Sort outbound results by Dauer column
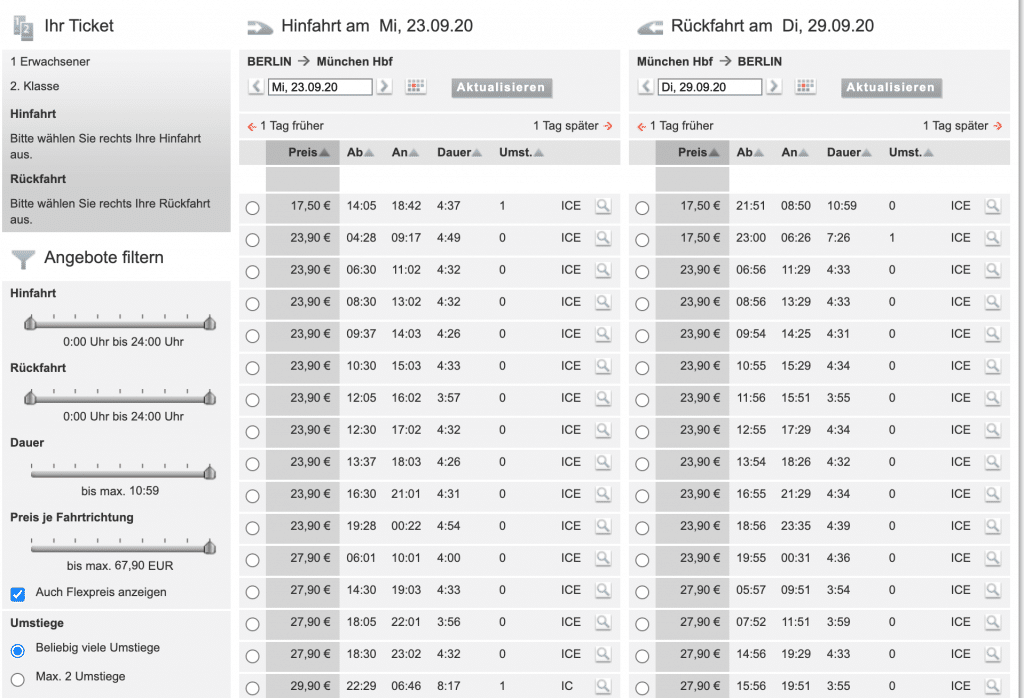Screen dimensions: 1024x698 [458, 153]
